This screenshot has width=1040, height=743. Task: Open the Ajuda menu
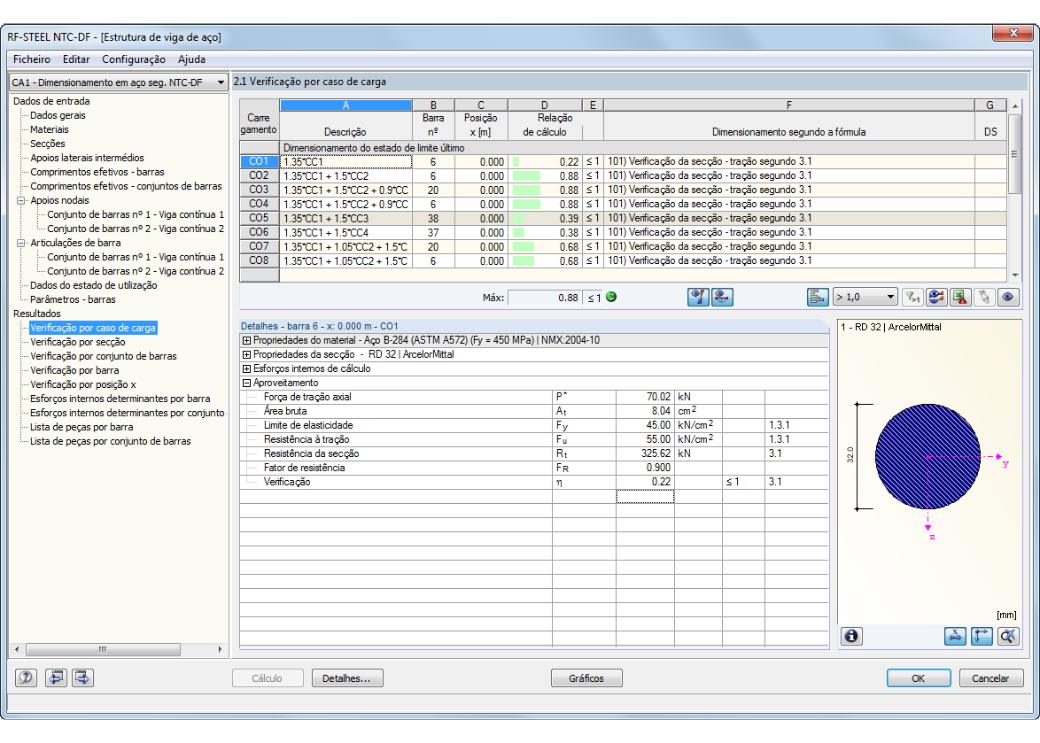coord(192,59)
